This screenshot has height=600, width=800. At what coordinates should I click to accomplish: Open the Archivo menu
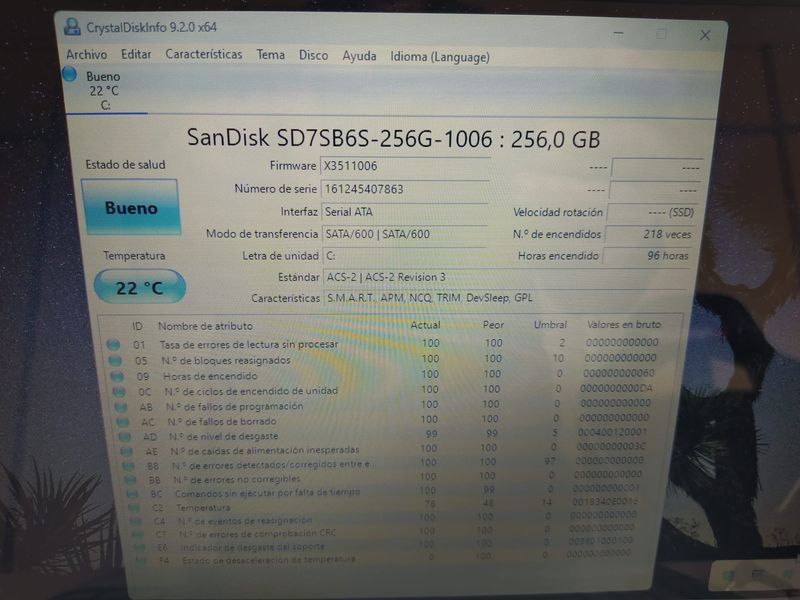pyautogui.click(x=86, y=54)
